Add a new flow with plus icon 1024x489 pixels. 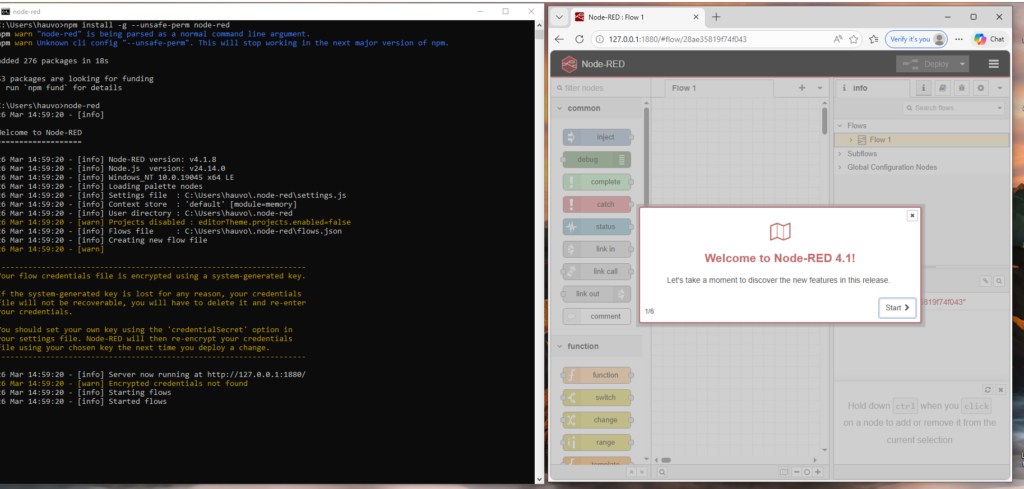(802, 88)
